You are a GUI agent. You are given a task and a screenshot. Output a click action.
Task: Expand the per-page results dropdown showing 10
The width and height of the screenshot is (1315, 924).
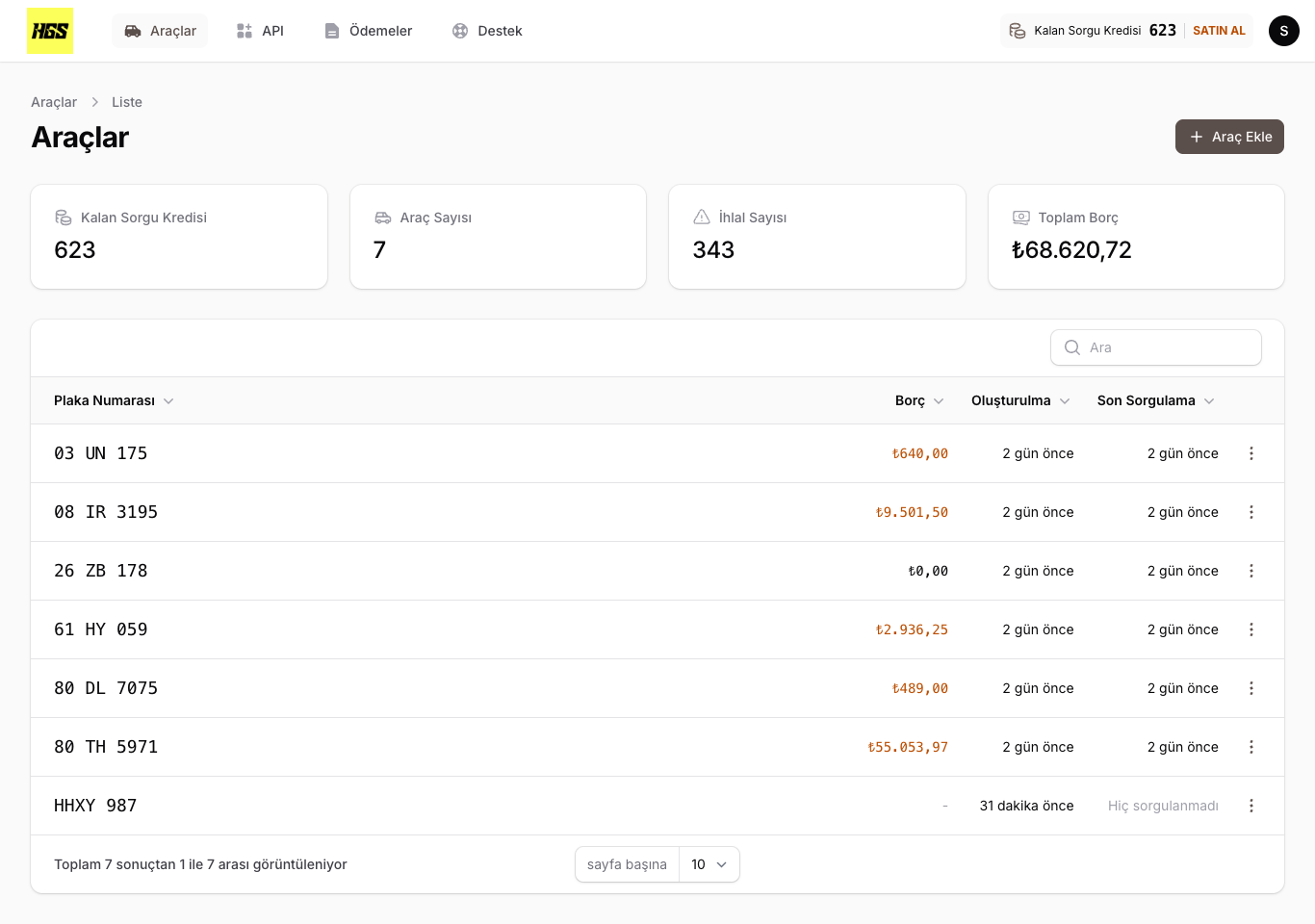coord(709,864)
